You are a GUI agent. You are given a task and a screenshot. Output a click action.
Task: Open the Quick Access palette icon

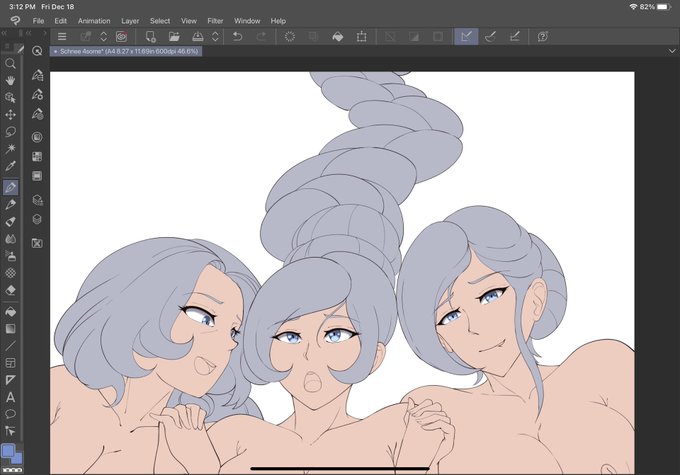37,51
